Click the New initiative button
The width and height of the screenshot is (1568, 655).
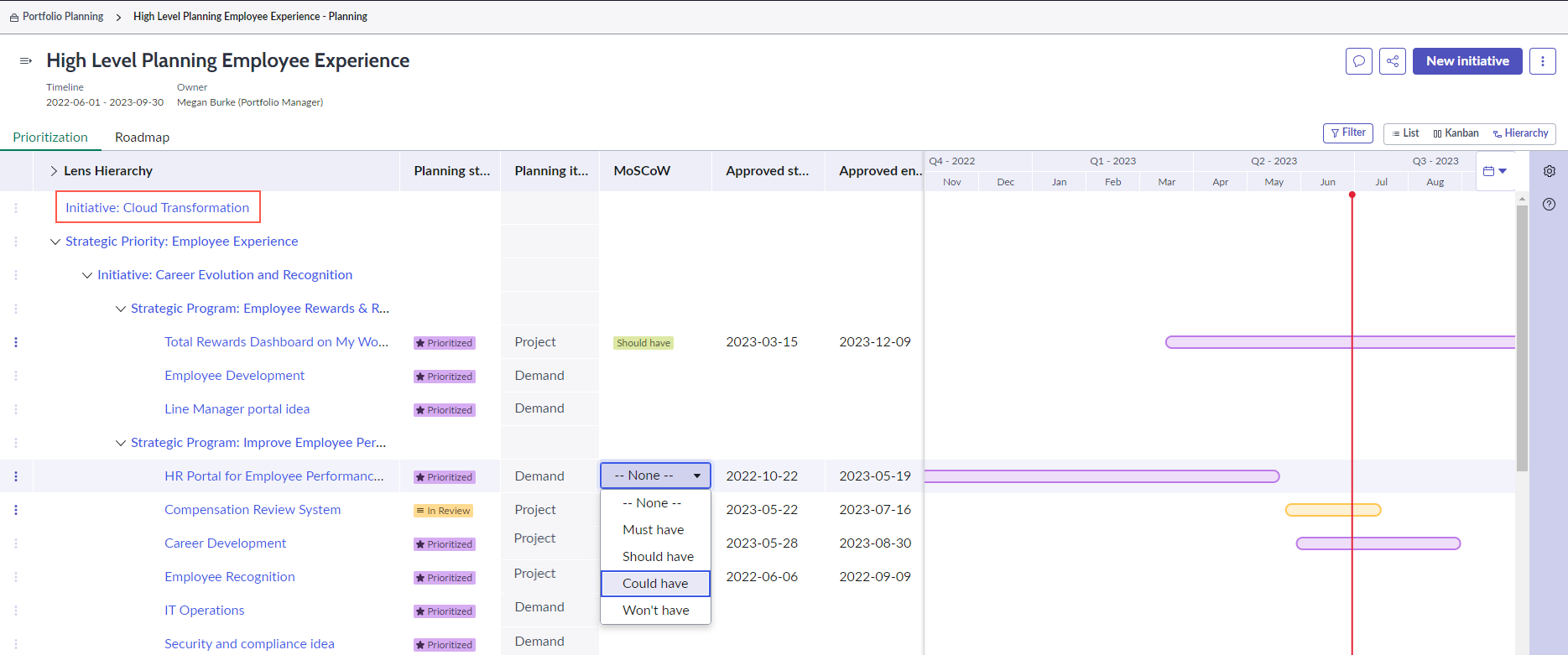(x=1467, y=61)
